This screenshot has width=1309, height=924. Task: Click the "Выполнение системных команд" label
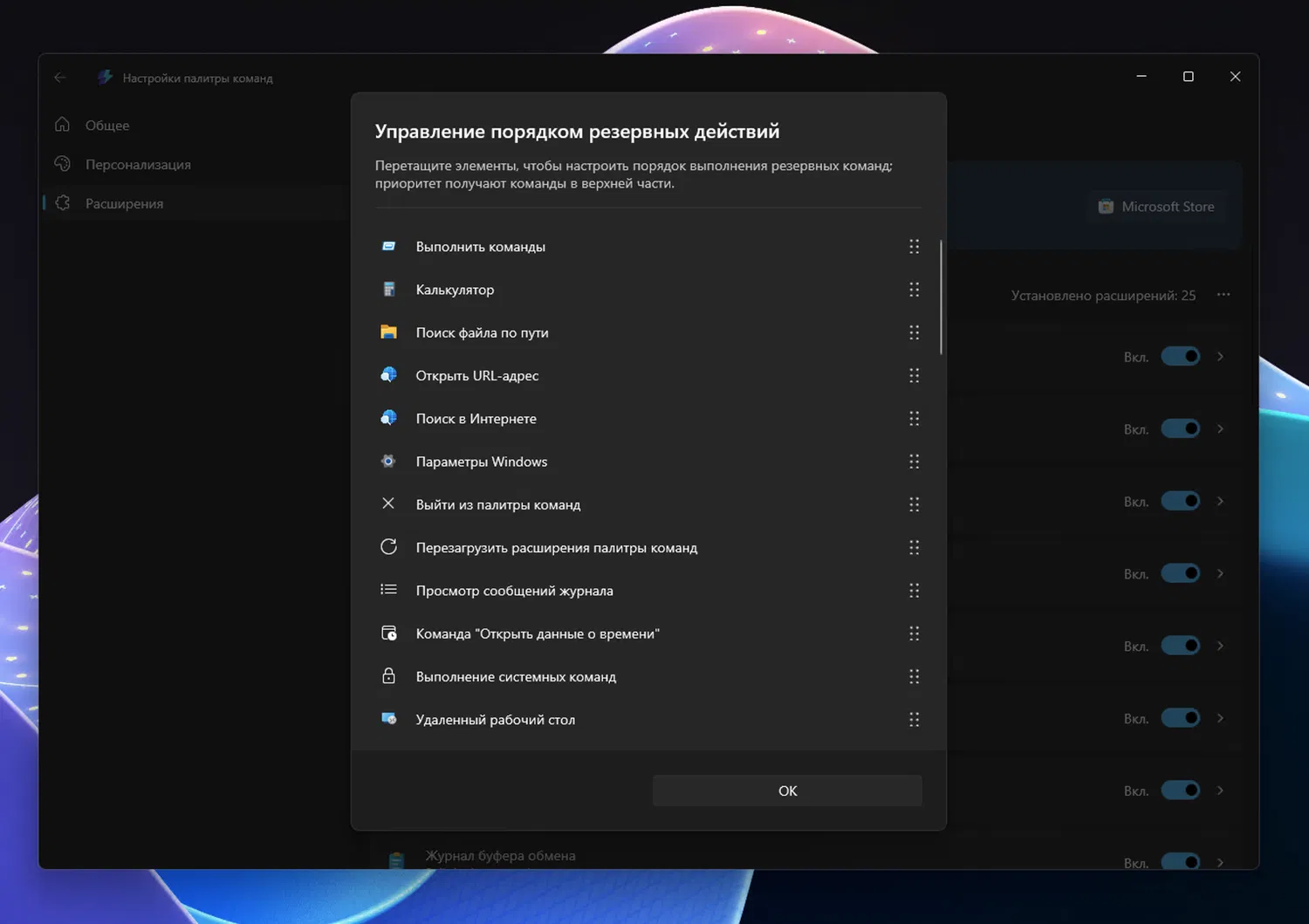tap(516, 676)
